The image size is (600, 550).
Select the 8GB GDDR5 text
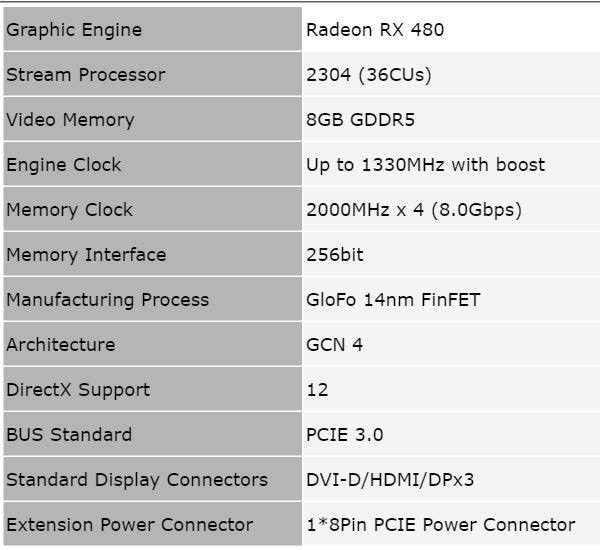click(x=361, y=120)
